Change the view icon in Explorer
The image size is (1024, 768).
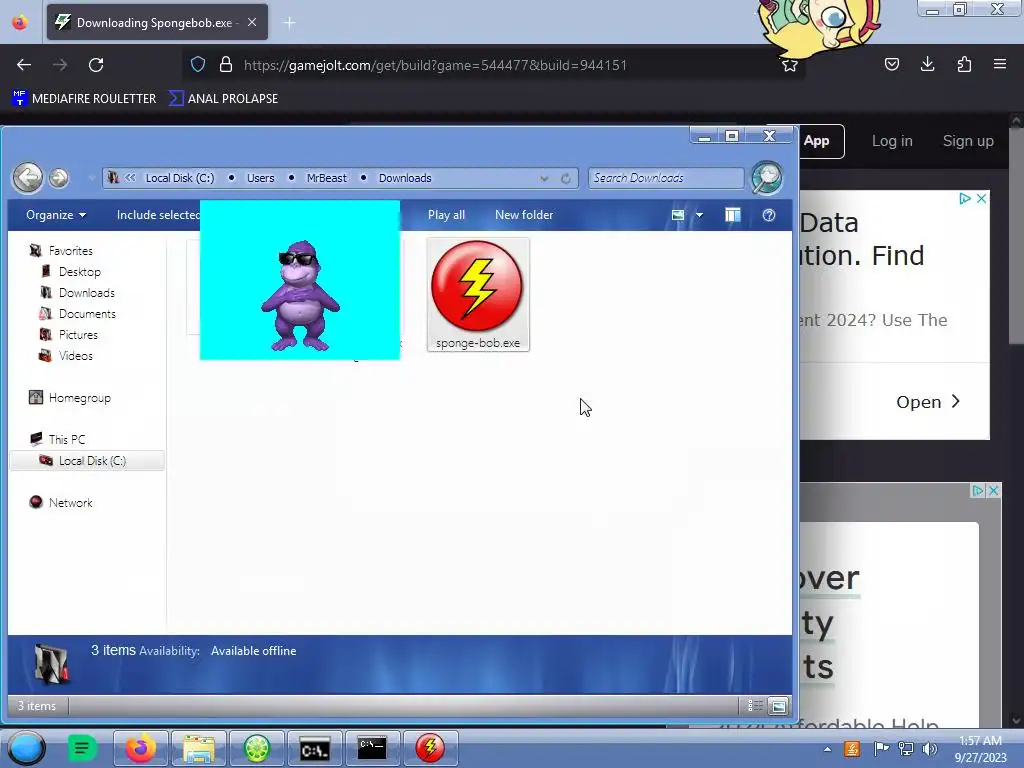click(678, 215)
